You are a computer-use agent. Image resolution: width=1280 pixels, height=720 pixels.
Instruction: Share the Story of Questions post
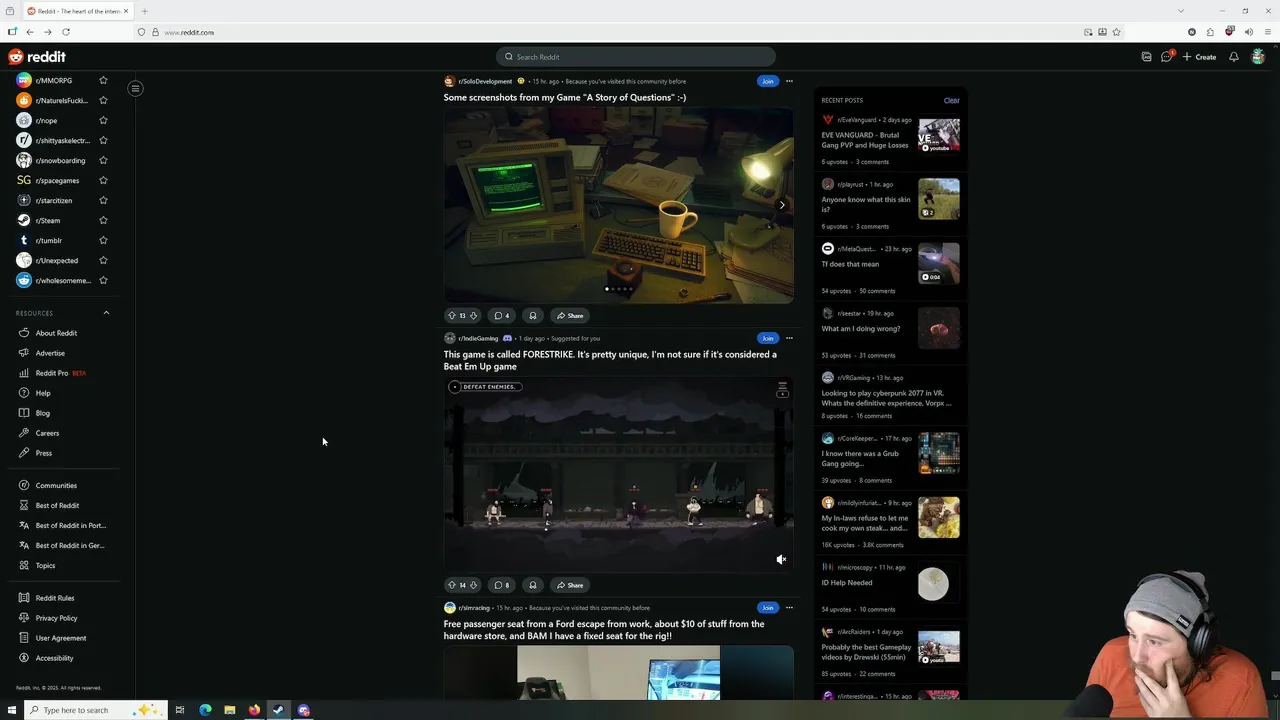pos(570,316)
